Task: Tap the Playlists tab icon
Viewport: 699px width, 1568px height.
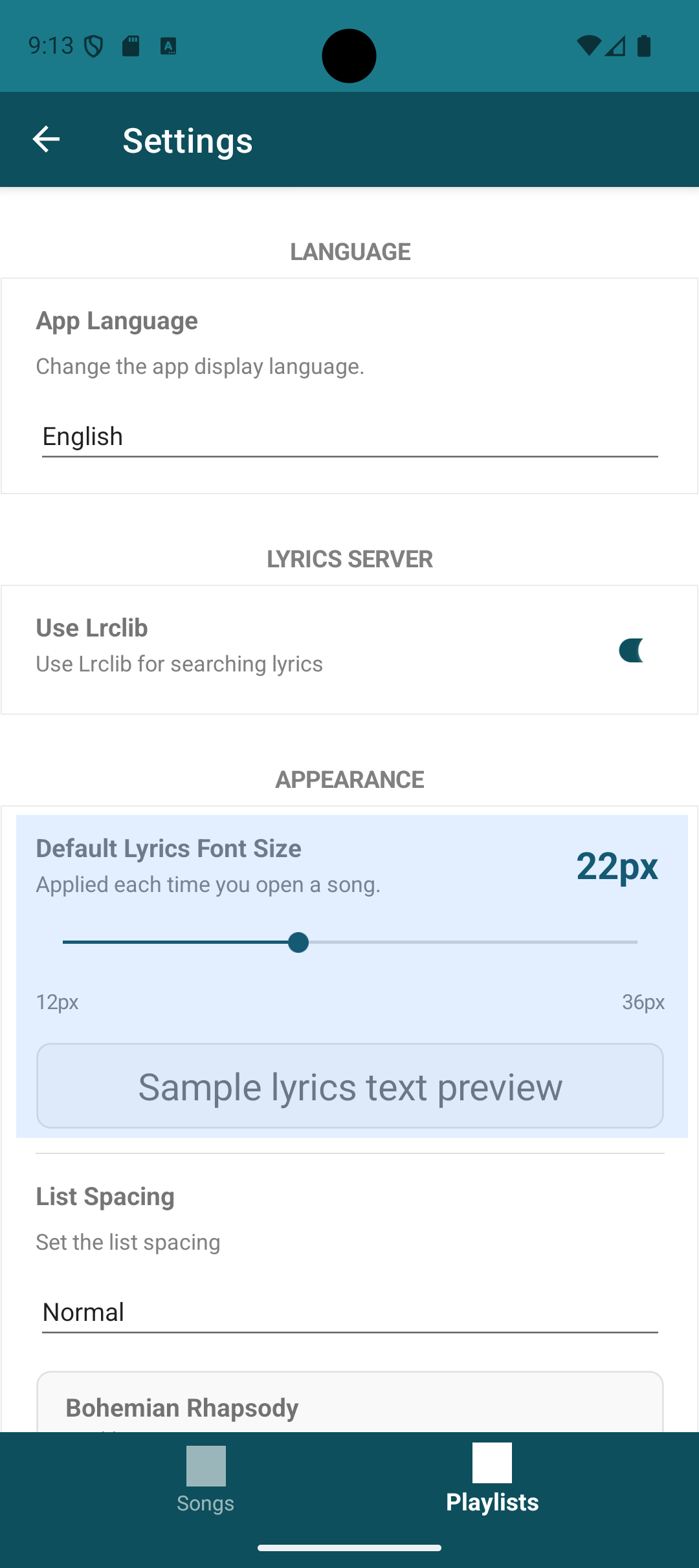Action: point(492,1462)
